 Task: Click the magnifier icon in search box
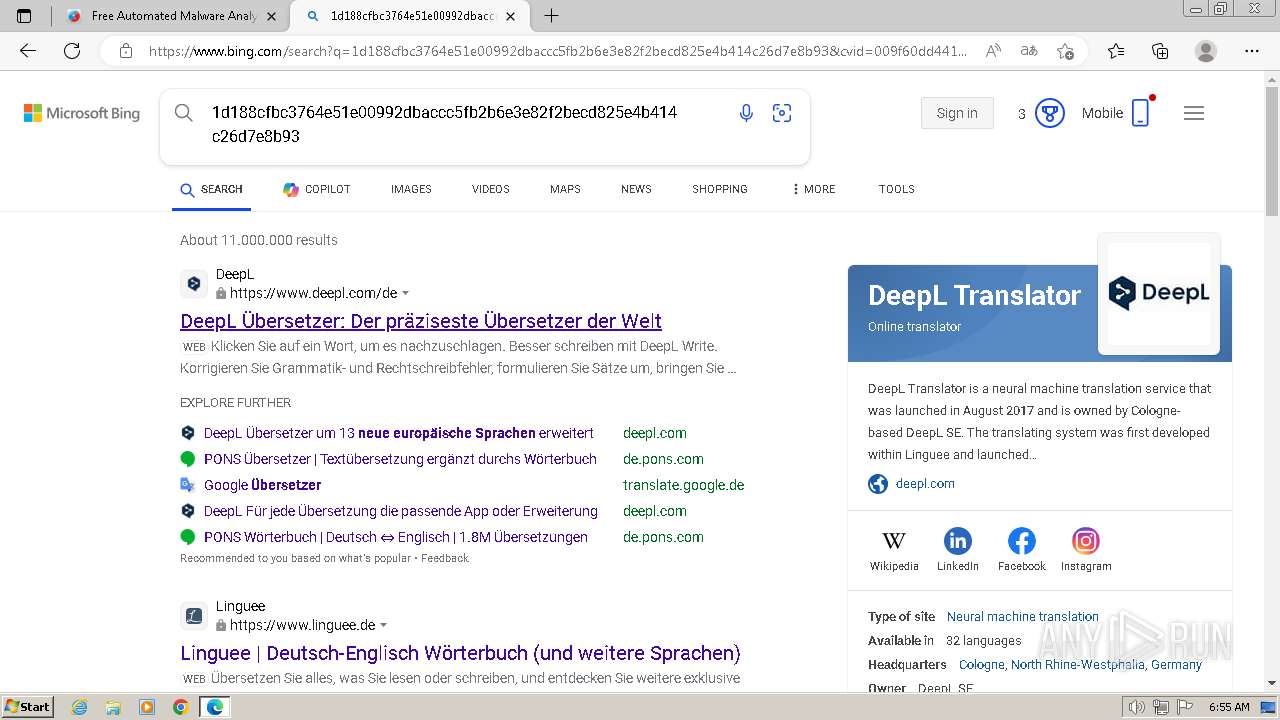[x=184, y=113]
